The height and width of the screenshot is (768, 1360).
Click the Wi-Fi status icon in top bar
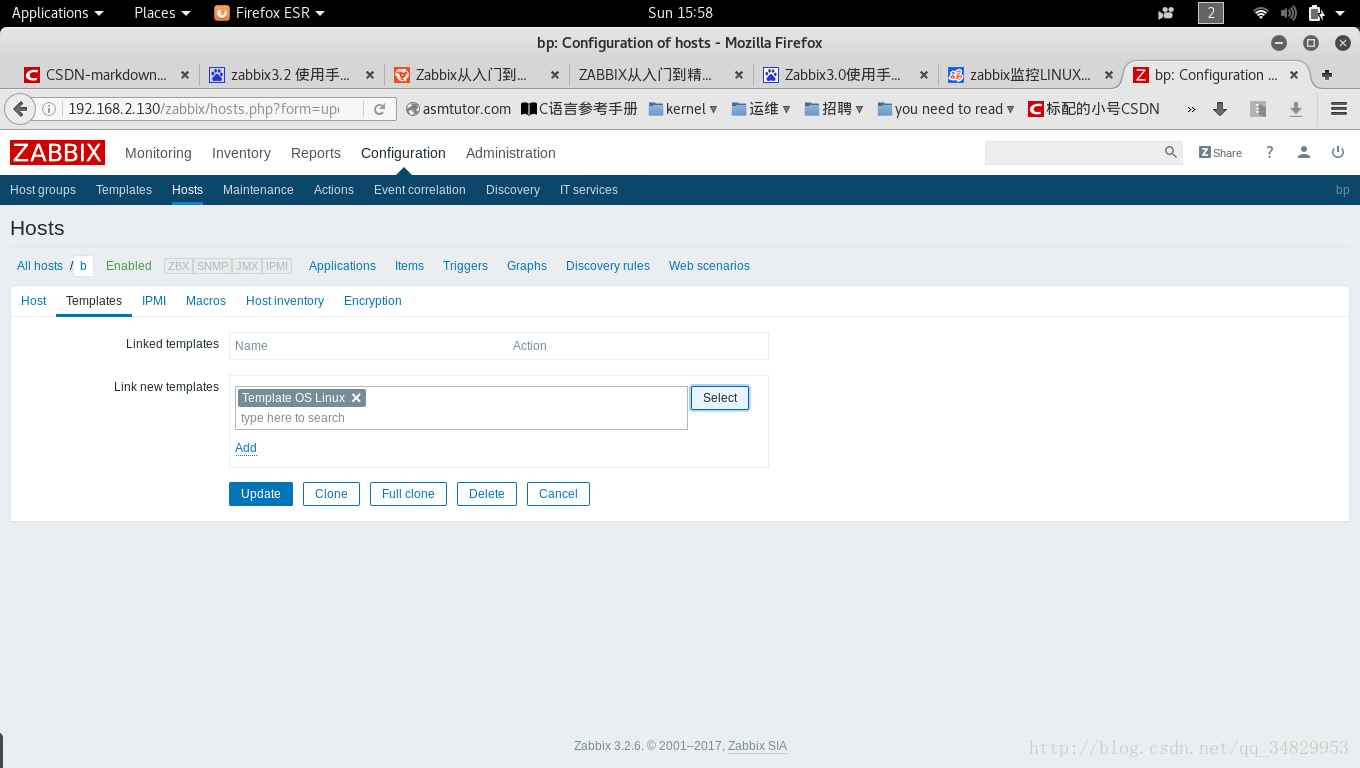pos(1261,13)
